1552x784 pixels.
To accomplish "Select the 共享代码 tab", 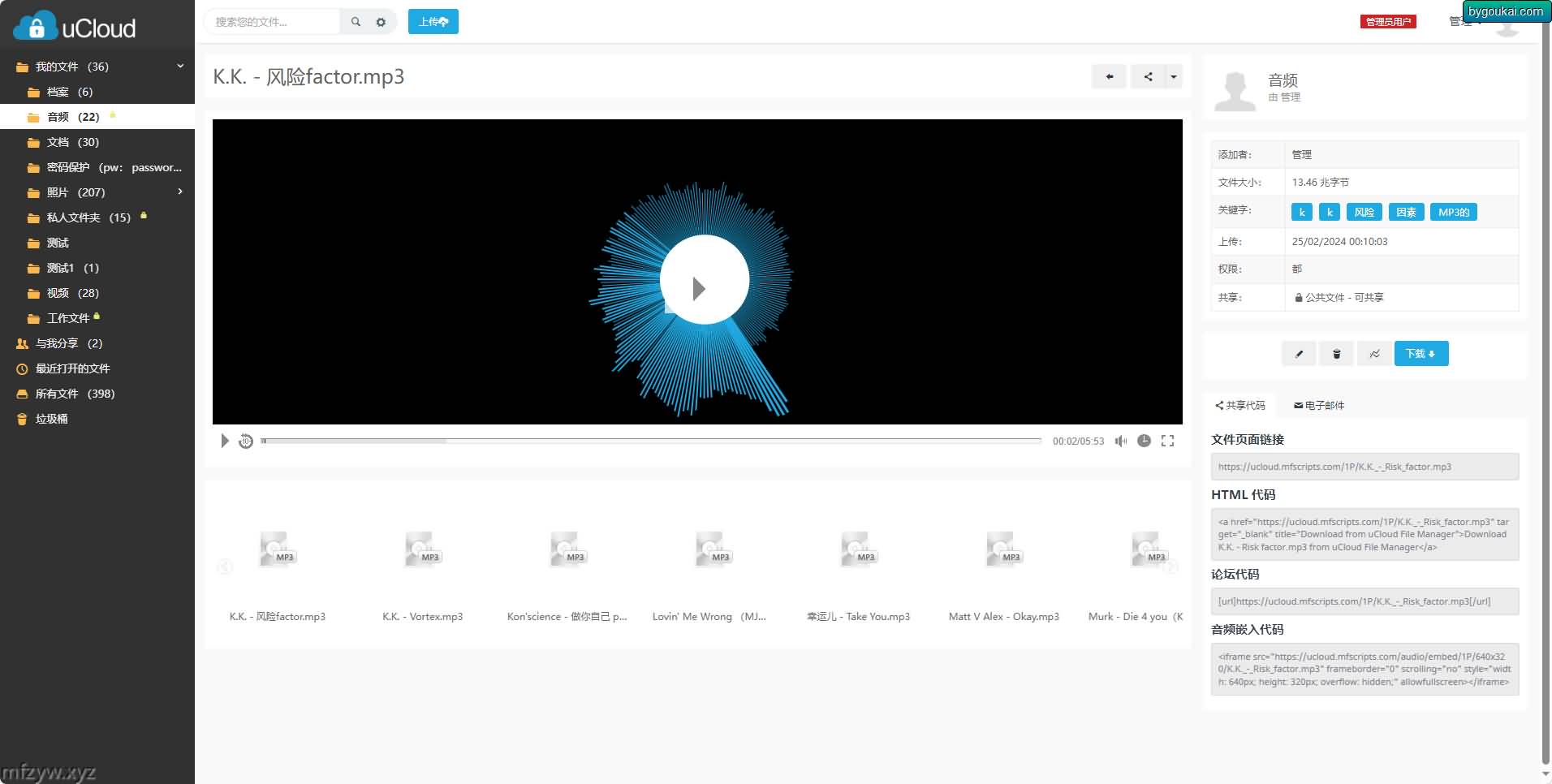I will [x=1239, y=405].
